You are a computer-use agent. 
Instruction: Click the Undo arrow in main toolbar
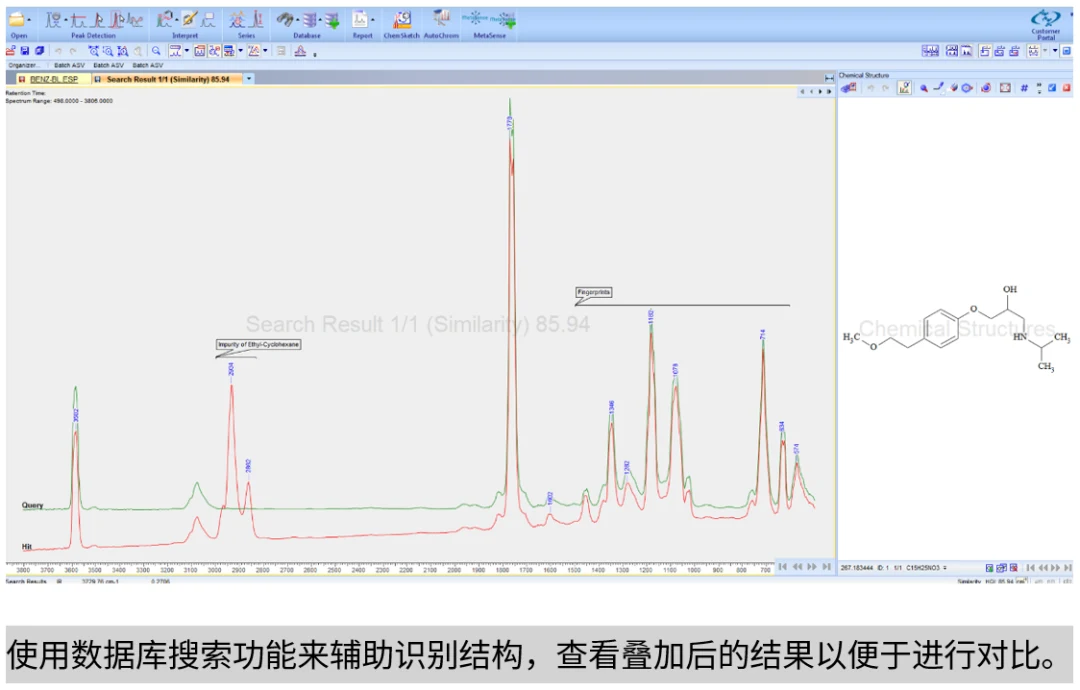(x=59, y=51)
